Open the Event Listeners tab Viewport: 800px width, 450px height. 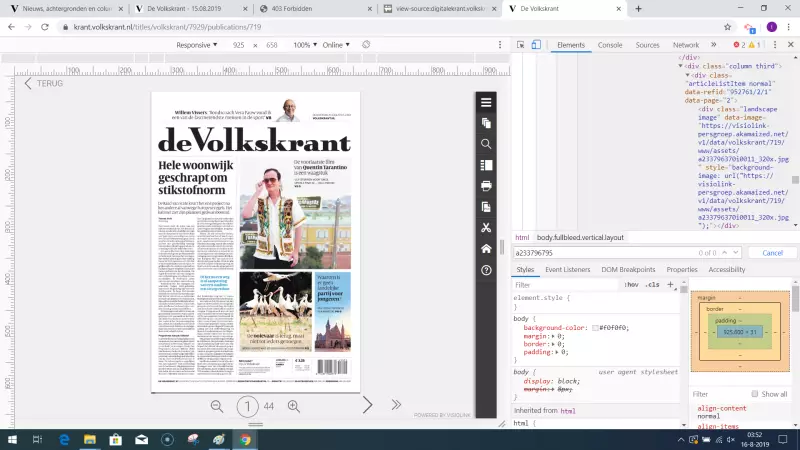(x=570, y=270)
